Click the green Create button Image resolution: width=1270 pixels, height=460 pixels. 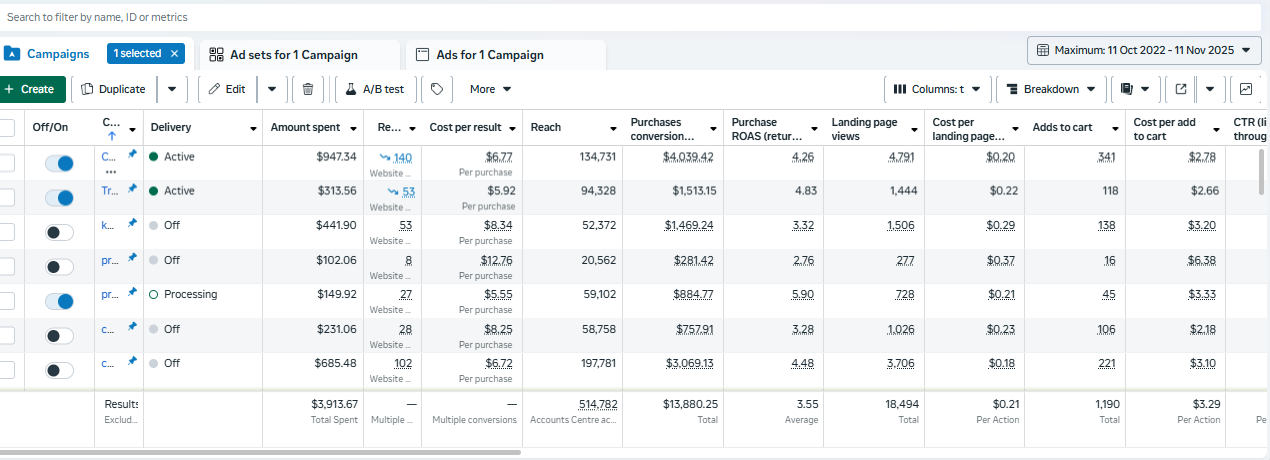30,89
